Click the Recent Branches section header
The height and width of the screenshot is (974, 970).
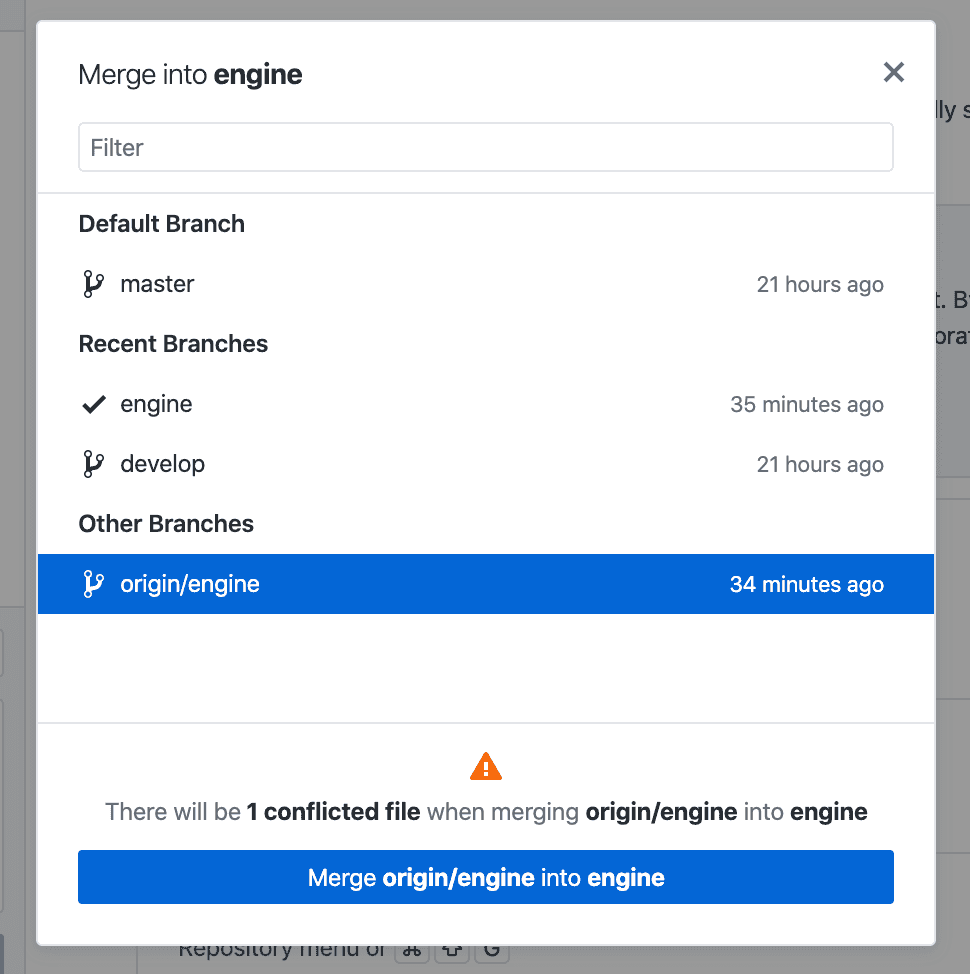(x=173, y=344)
